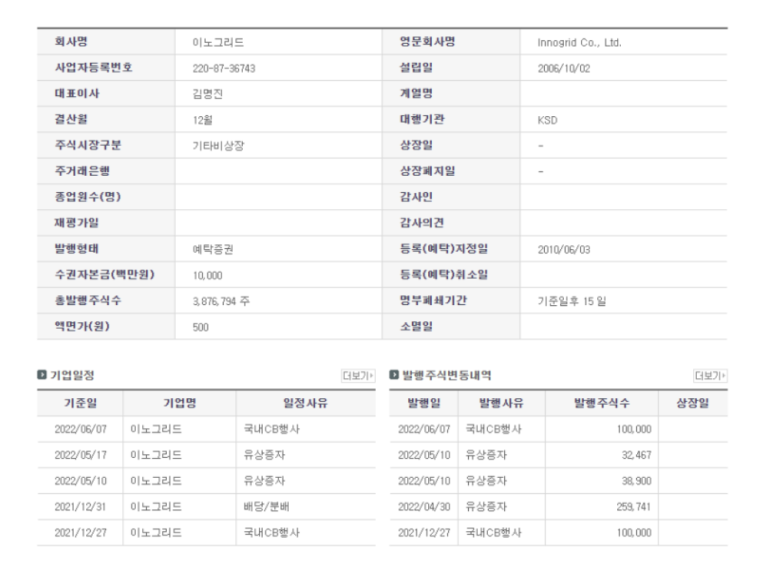
Task: Click schedule date 2021/12/31
Action: (80, 507)
